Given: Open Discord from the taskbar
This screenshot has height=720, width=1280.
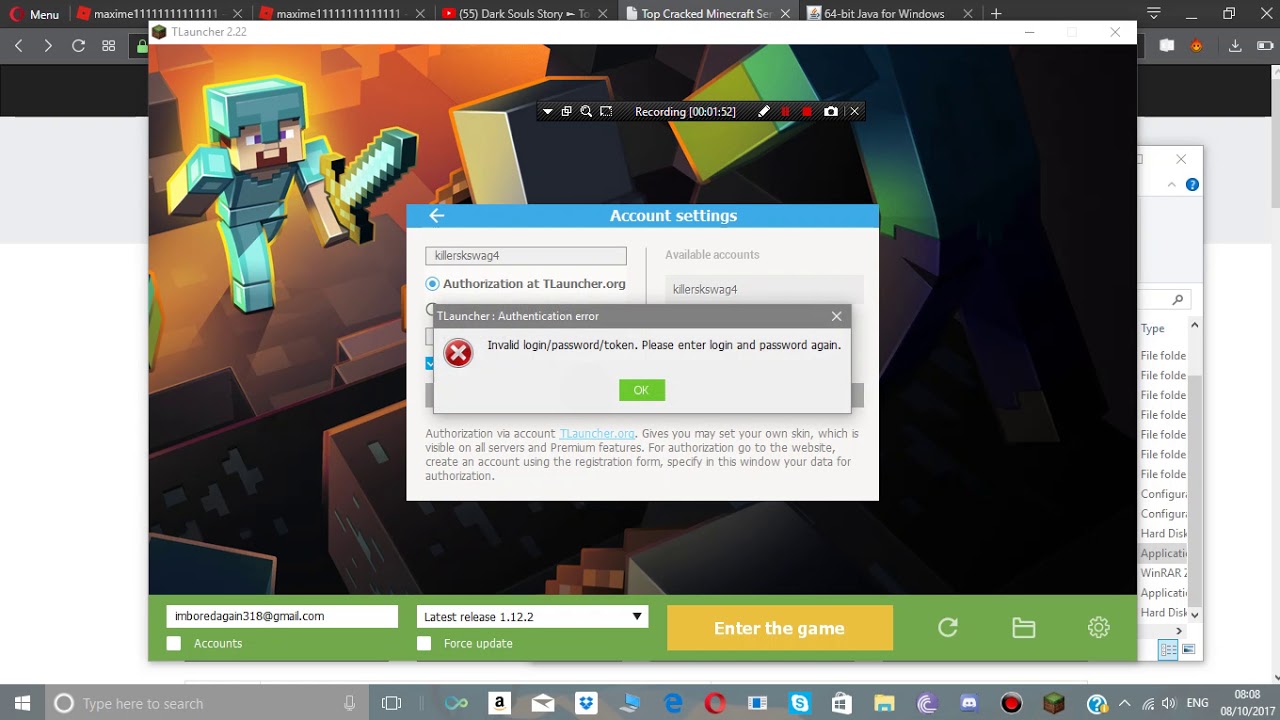Looking at the screenshot, I should pyautogui.click(x=969, y=703).
